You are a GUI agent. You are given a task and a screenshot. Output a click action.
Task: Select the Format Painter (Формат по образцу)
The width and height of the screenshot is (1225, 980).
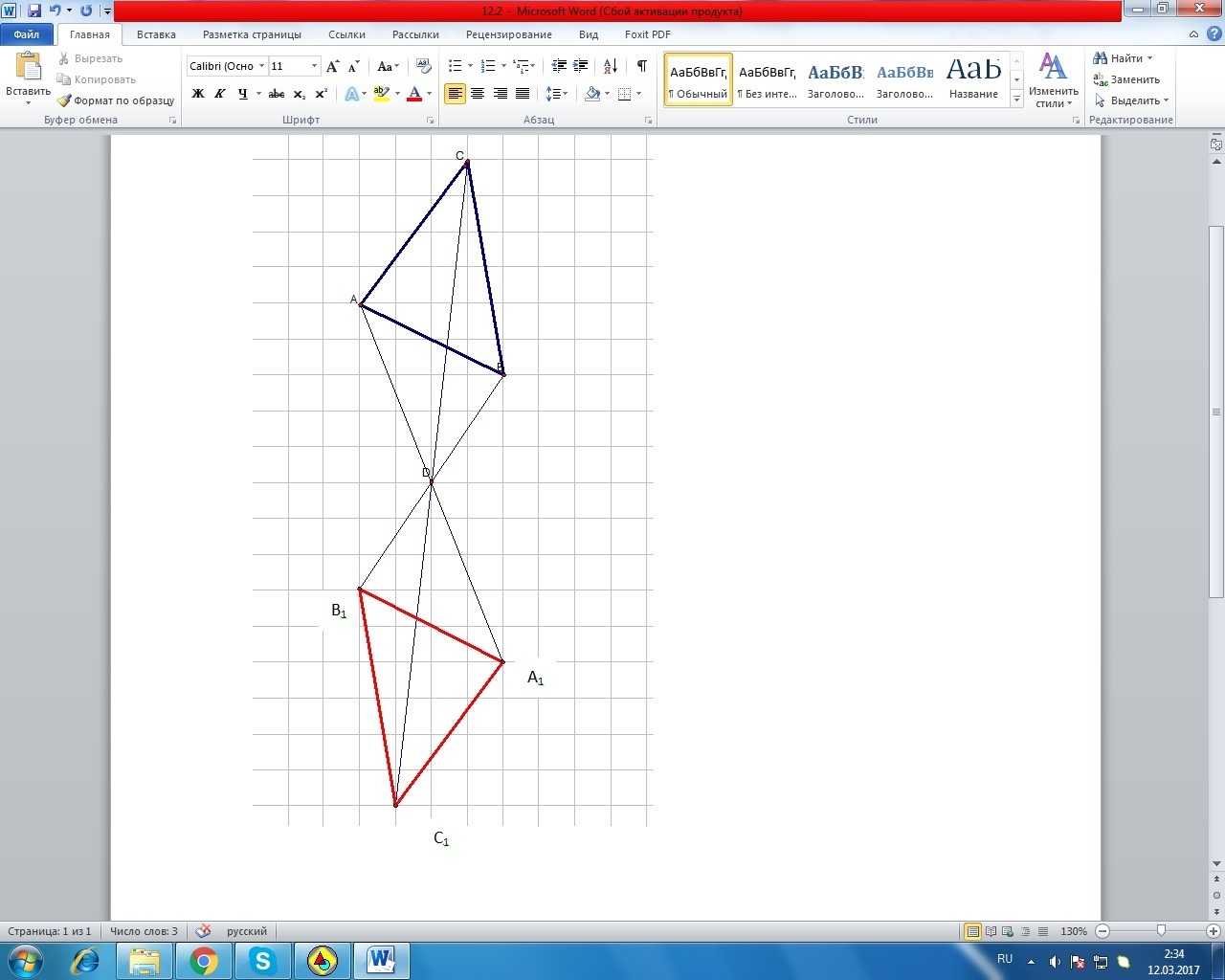116,100
